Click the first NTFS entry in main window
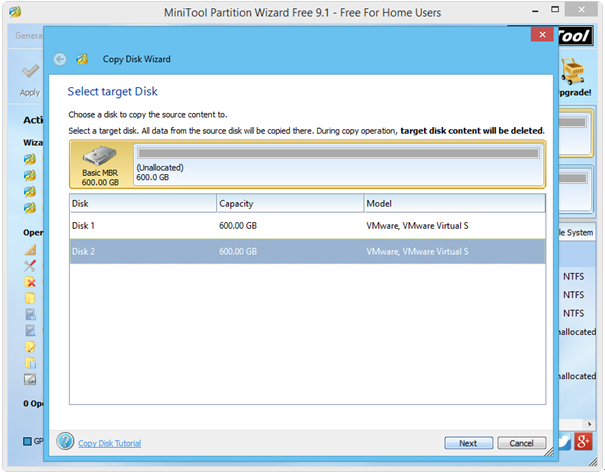 coord(573,277)
